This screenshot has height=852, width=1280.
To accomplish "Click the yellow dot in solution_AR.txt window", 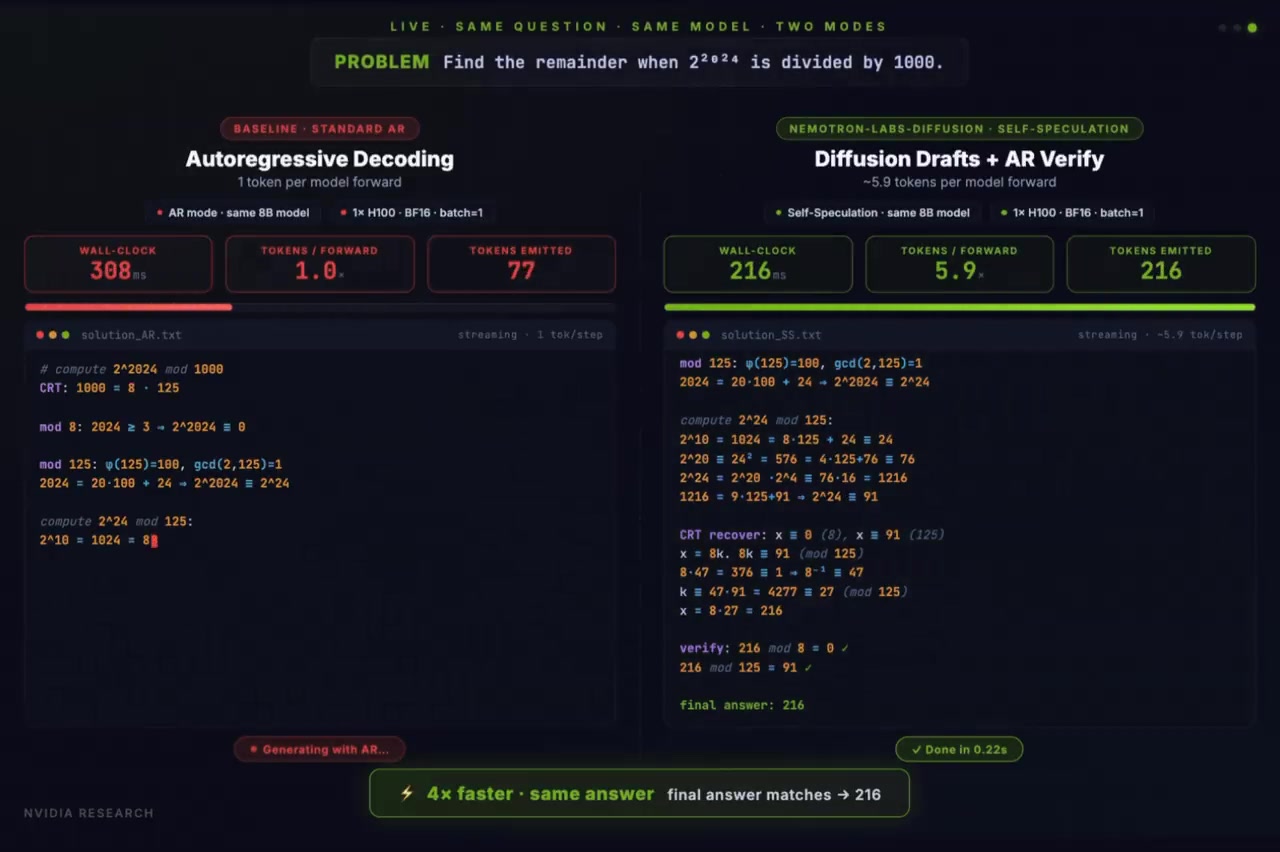I will pos(53,335).
